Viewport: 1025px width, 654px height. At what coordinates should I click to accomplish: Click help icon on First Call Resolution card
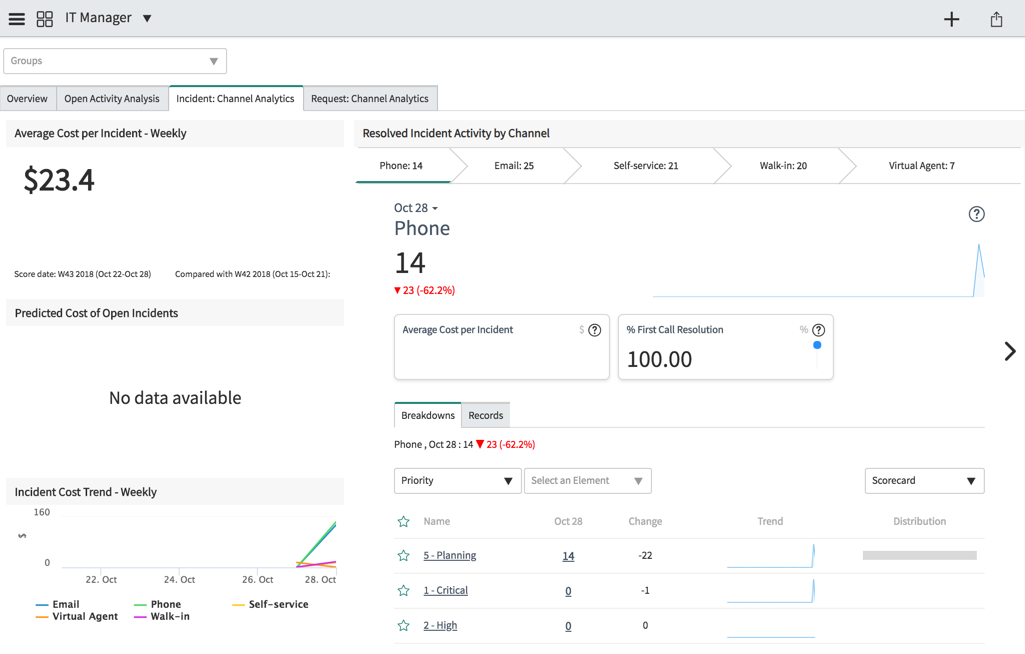point(818,330)
